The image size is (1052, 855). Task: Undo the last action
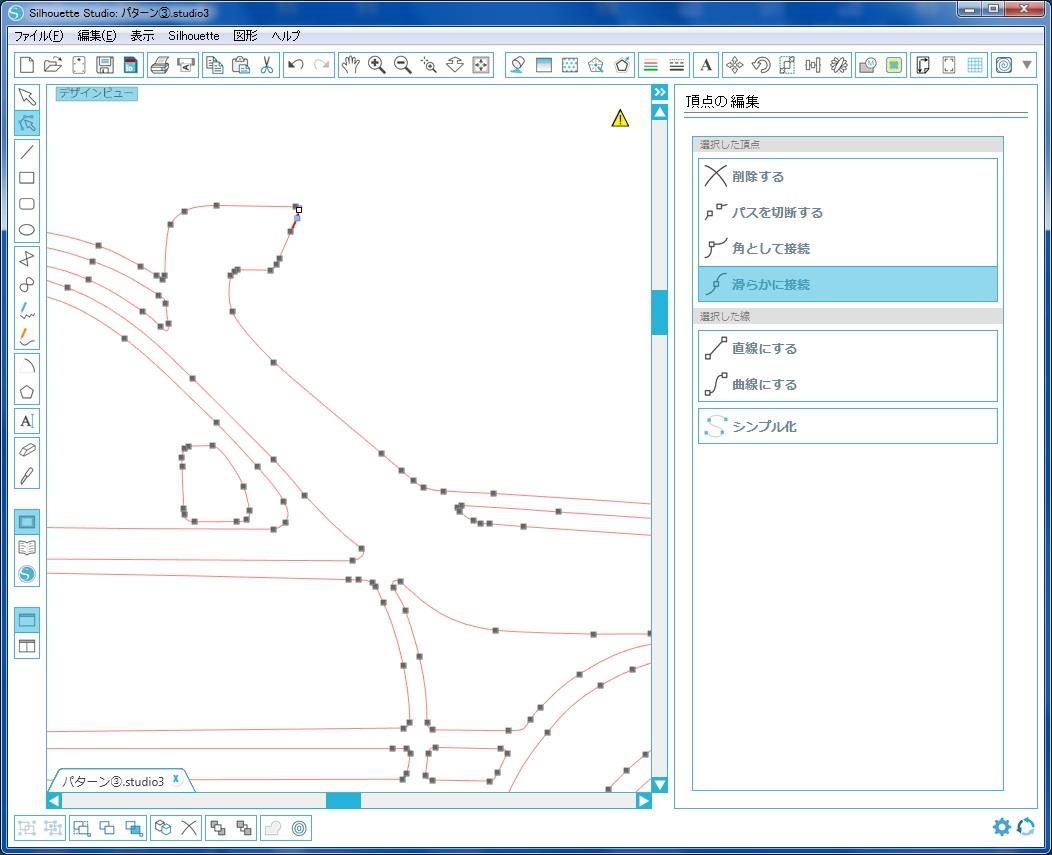click(x=296, y=65)
